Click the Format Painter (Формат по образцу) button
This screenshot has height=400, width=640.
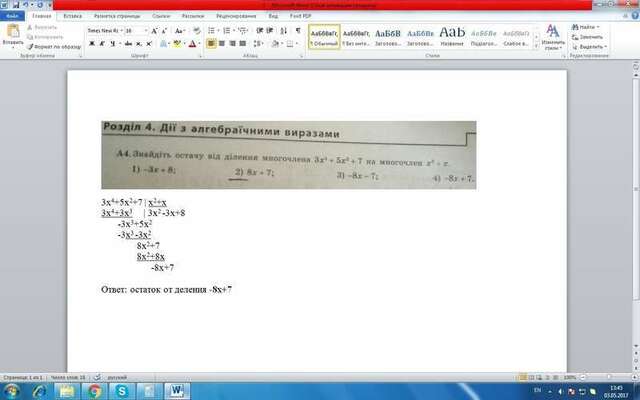click(x=54, y=47)
